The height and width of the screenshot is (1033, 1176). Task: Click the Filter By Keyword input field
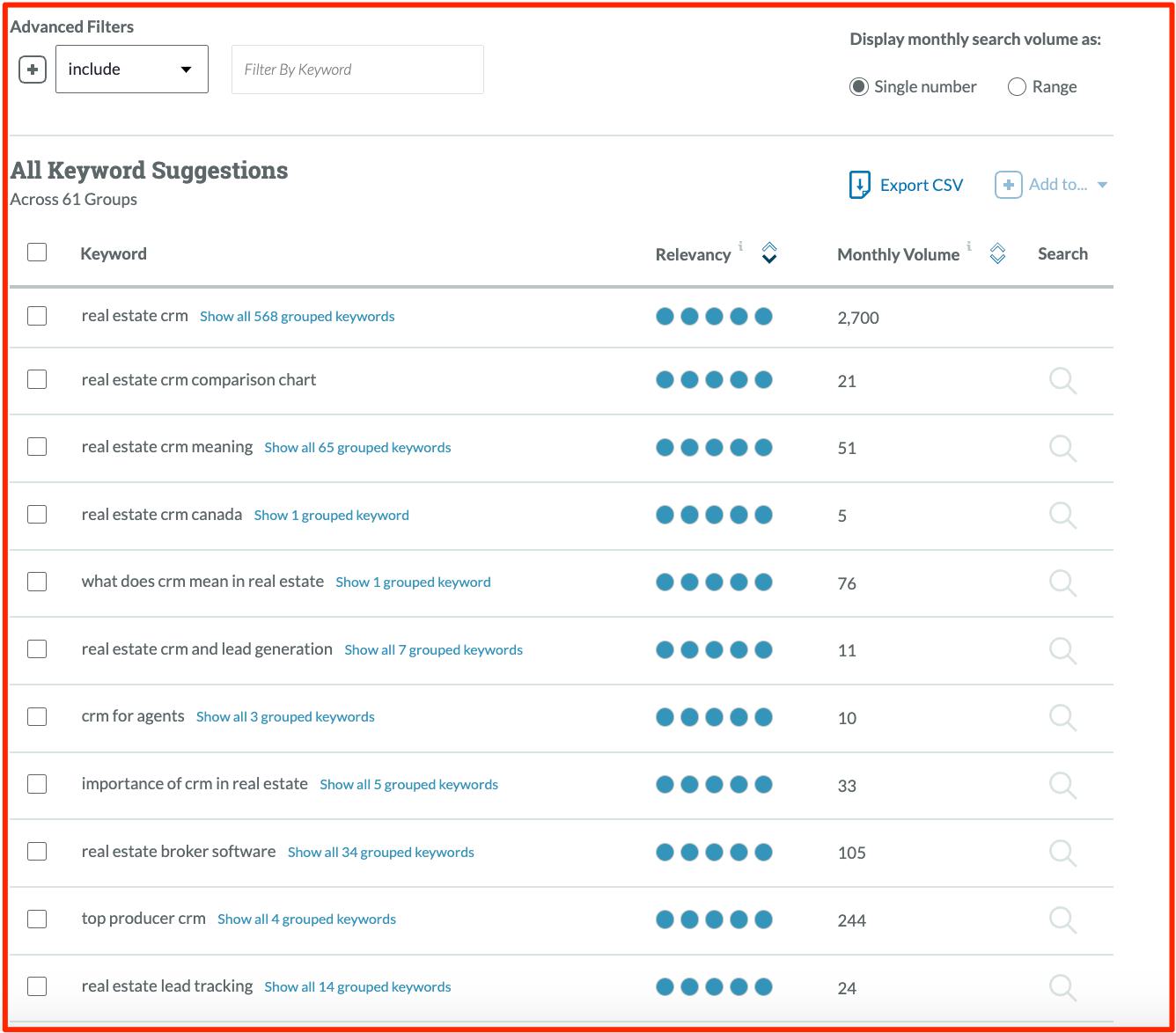point(357,69)
